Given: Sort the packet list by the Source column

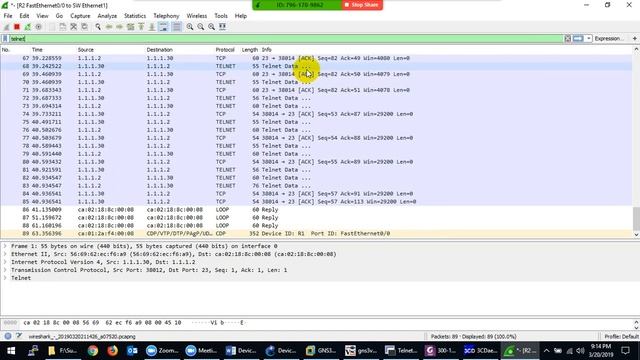Looking at the screenshot, I should tap(86, 50).
